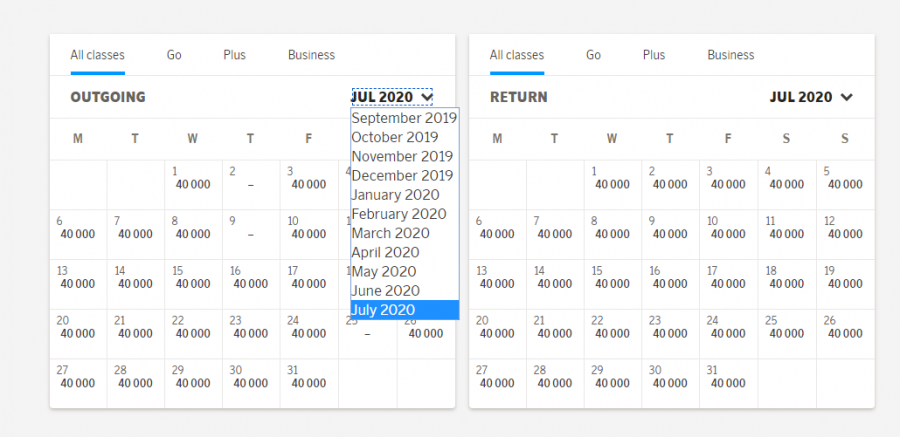The image size is (900, 437).
Task: Pick December 2019 from the month options
Action: coord(402,175)
